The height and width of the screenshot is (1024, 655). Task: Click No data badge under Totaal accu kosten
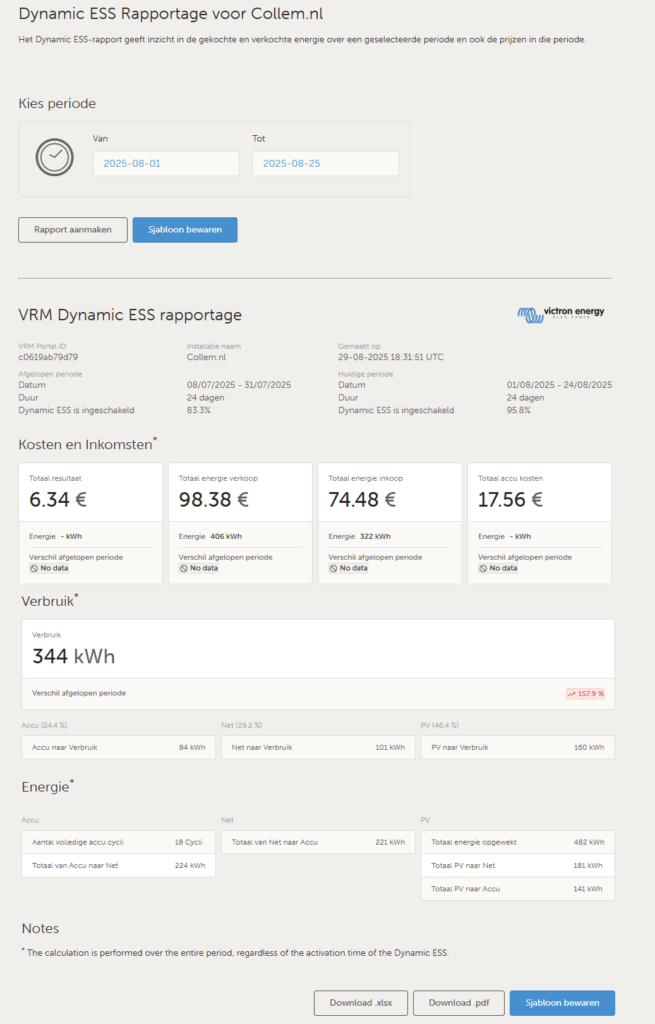(x=498, y=568)
